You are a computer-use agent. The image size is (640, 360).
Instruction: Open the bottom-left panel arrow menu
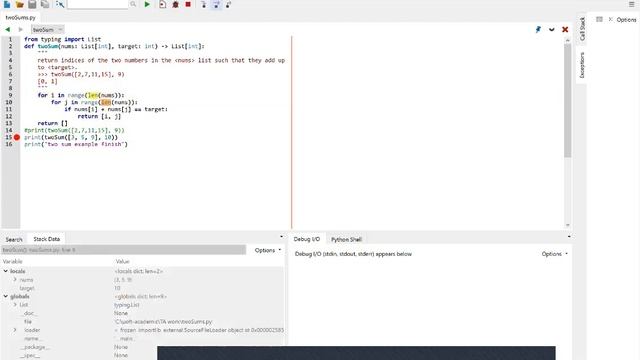coord(281,237)
